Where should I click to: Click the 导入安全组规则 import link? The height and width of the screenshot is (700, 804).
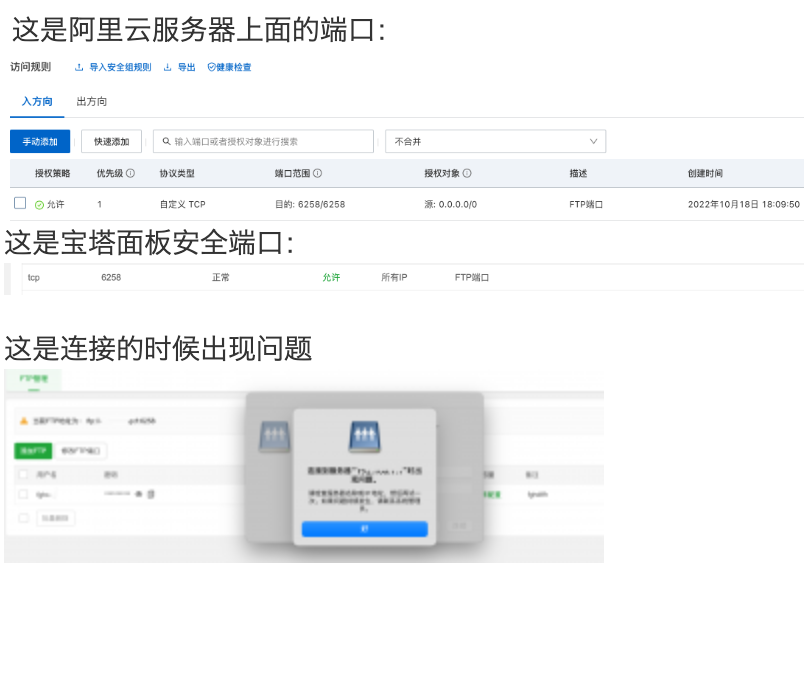click(120, 67)
